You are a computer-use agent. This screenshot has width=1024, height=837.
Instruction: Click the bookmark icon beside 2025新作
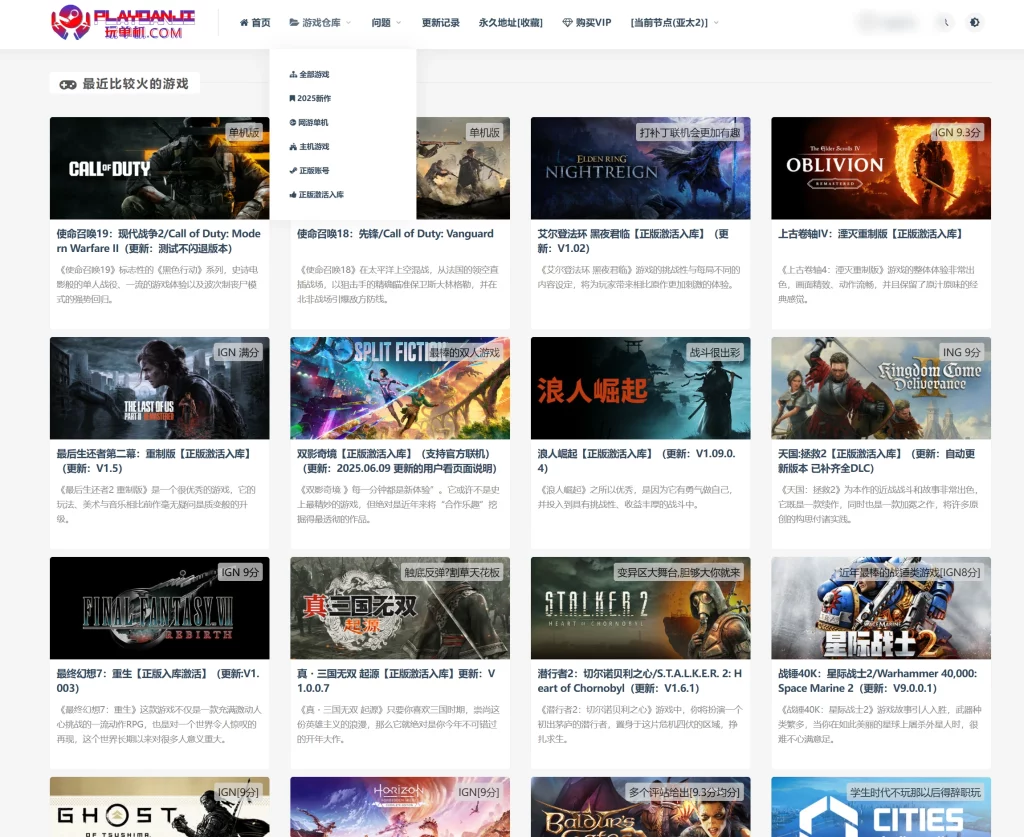292,99
